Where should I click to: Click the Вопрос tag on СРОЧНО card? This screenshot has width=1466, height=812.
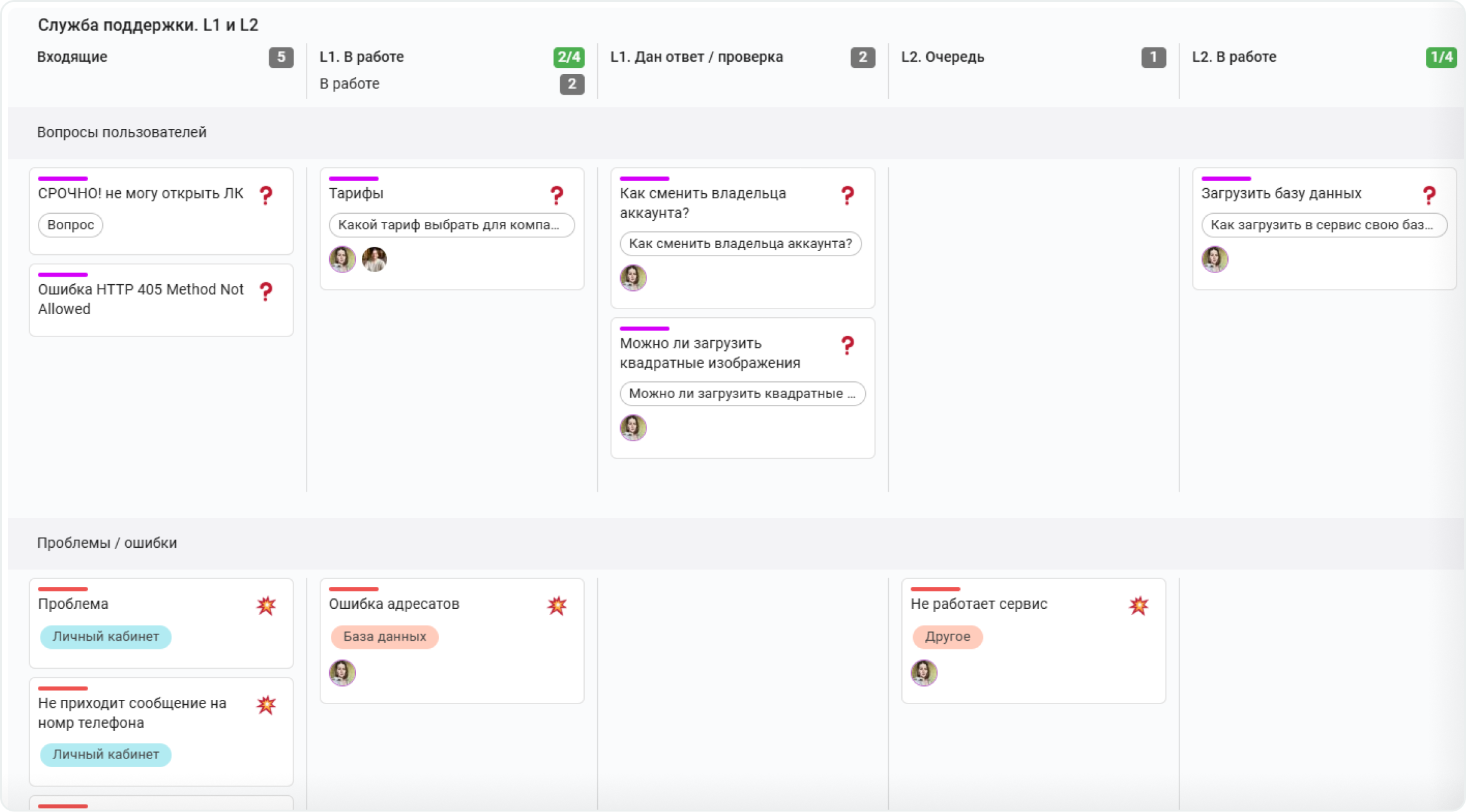tap(70, 225)
